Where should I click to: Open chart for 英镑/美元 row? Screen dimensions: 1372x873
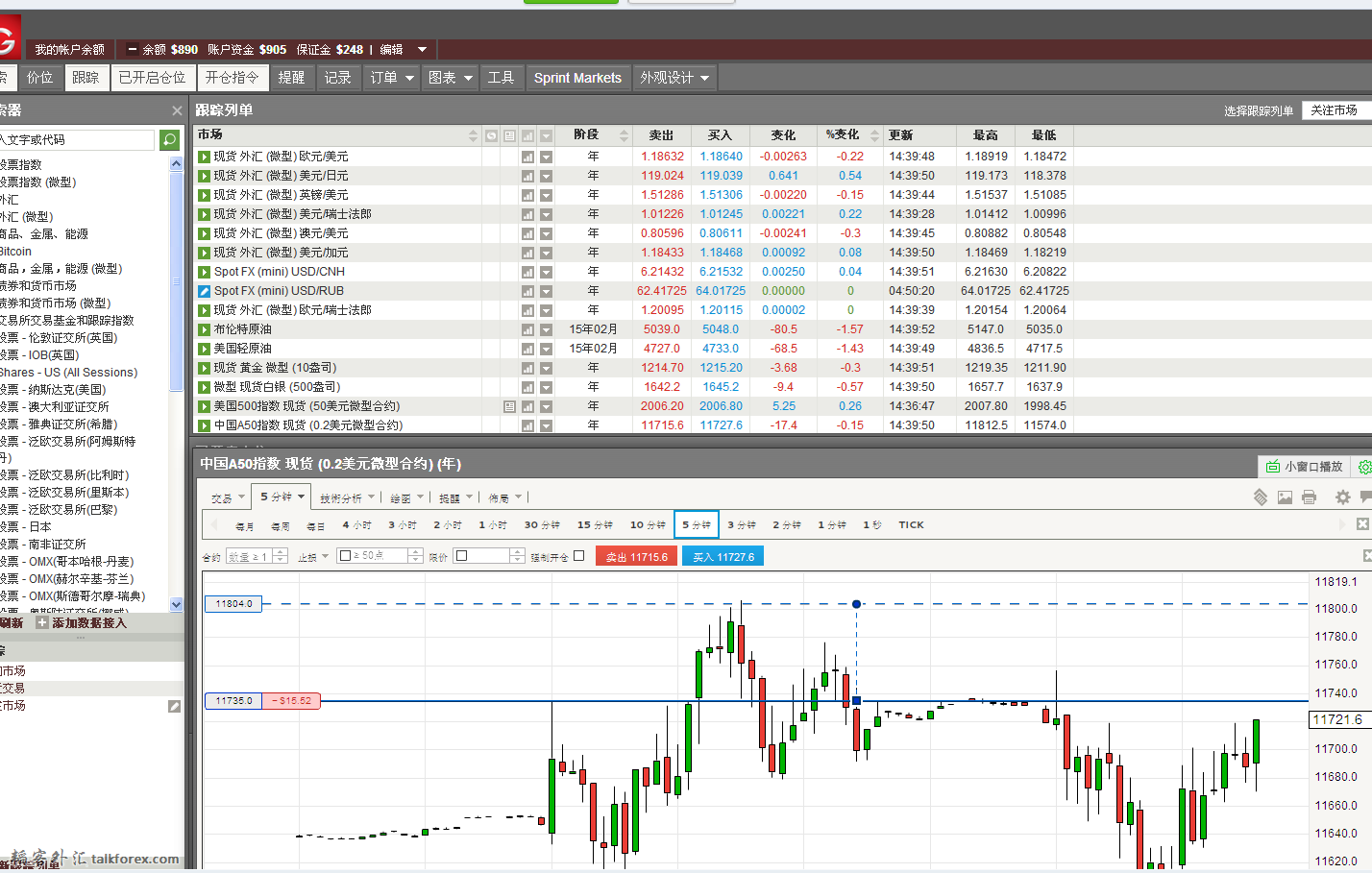(x=527, y=195)
